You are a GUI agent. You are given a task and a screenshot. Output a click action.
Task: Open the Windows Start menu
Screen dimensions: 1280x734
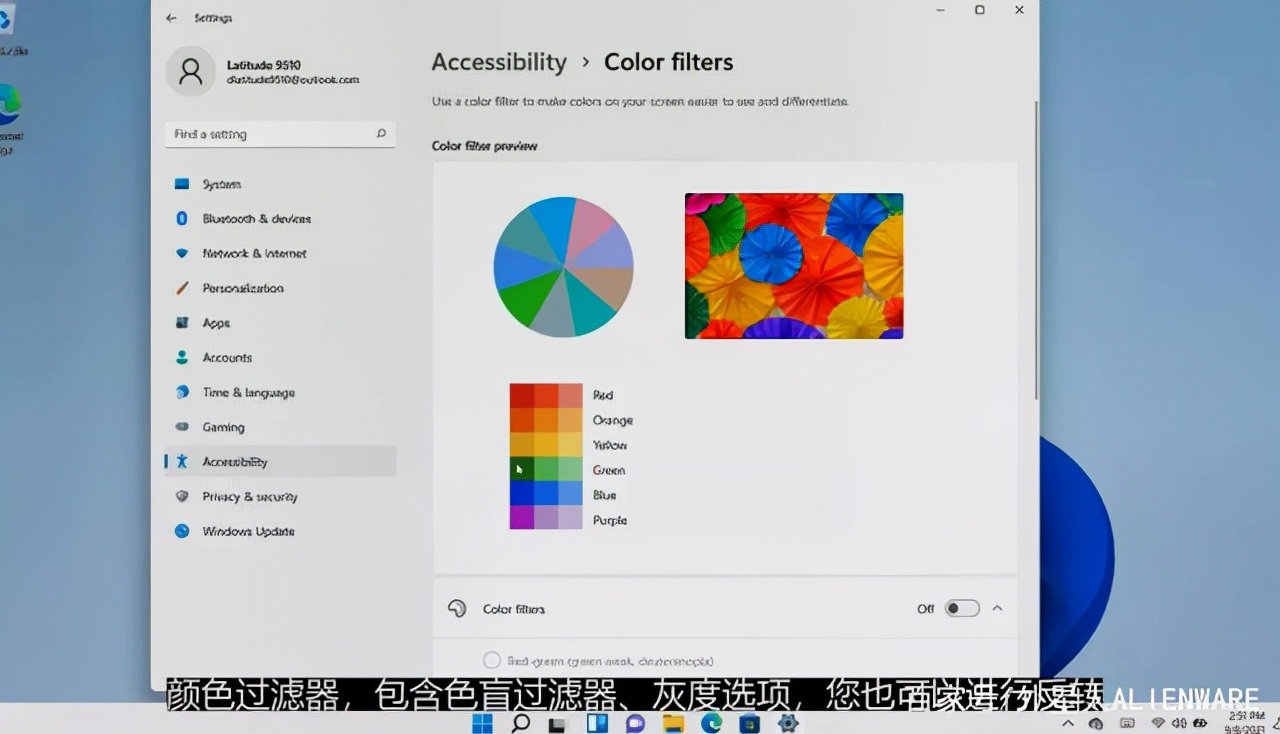point(482,723)
